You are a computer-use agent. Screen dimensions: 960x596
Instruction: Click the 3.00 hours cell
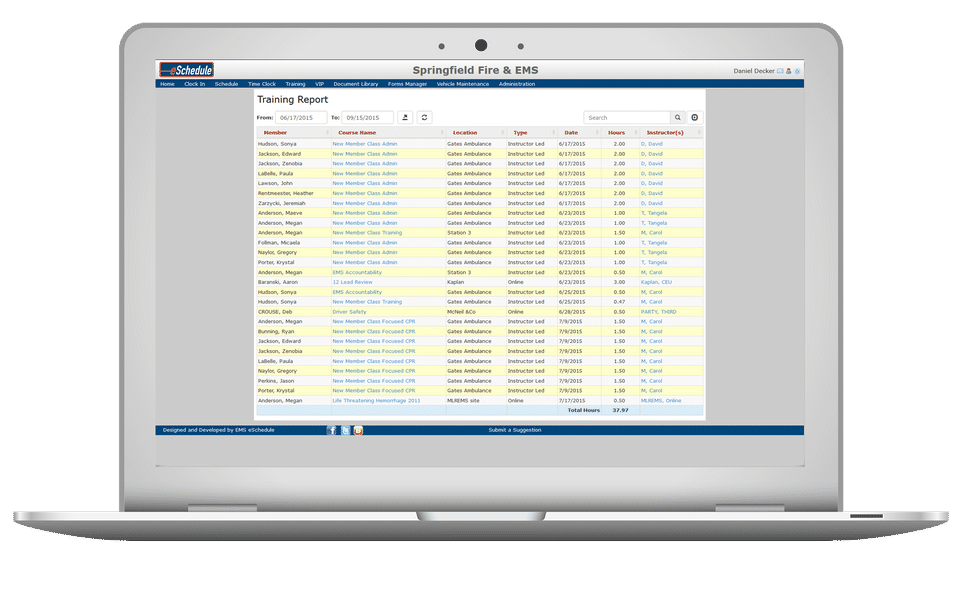pyautogui.click(x=619, y=282)
